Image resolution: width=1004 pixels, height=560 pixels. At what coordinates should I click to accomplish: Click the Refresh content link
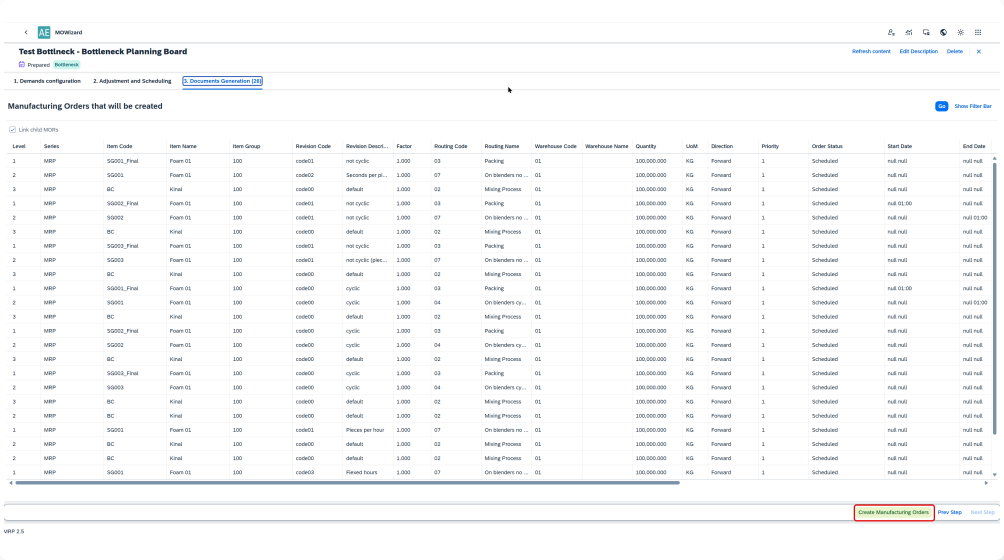coord(871,51)
